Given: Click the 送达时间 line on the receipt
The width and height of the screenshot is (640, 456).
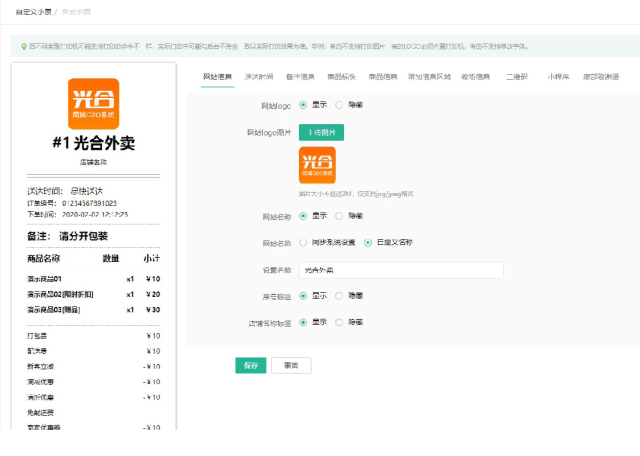Looking at the screenshot, I should (x=65, y=191).
